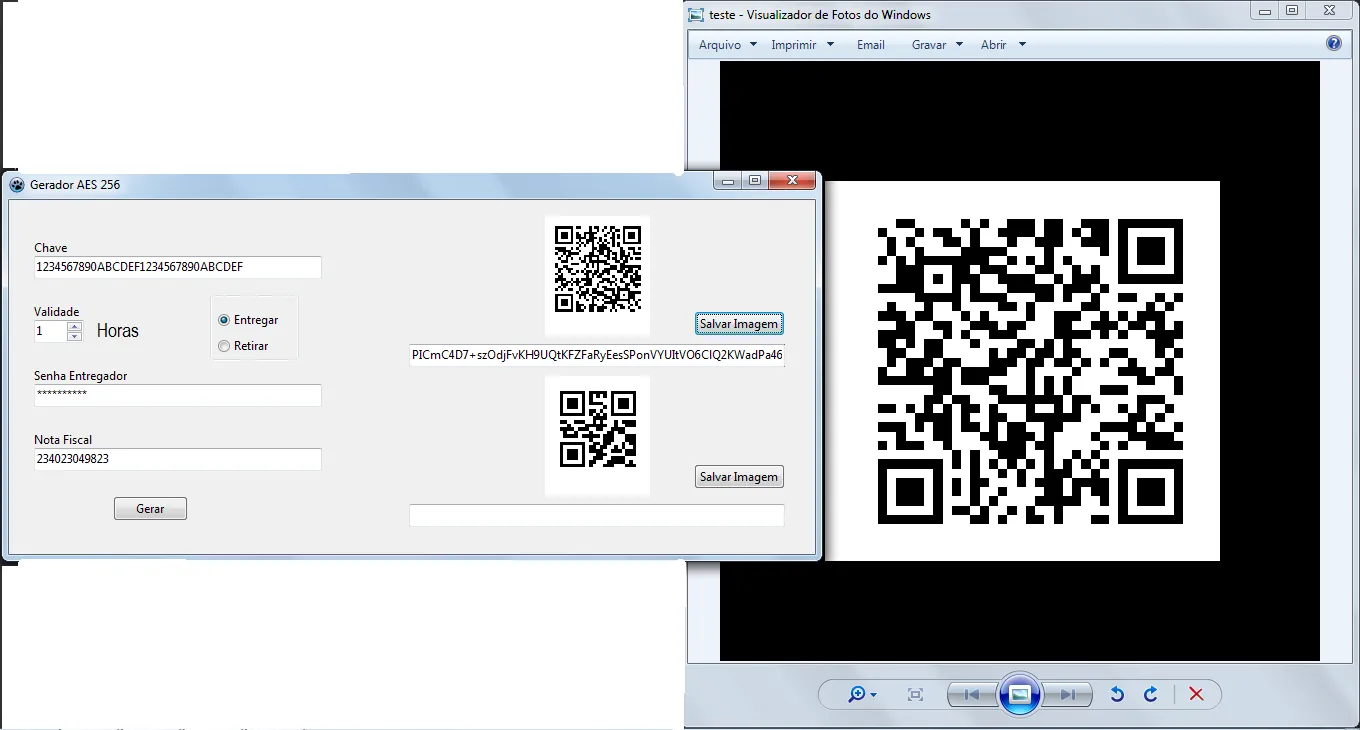Click Salvar Imagem beside the upper QR code
Viewport: 1360px width, 730px height.
(739, 324)
